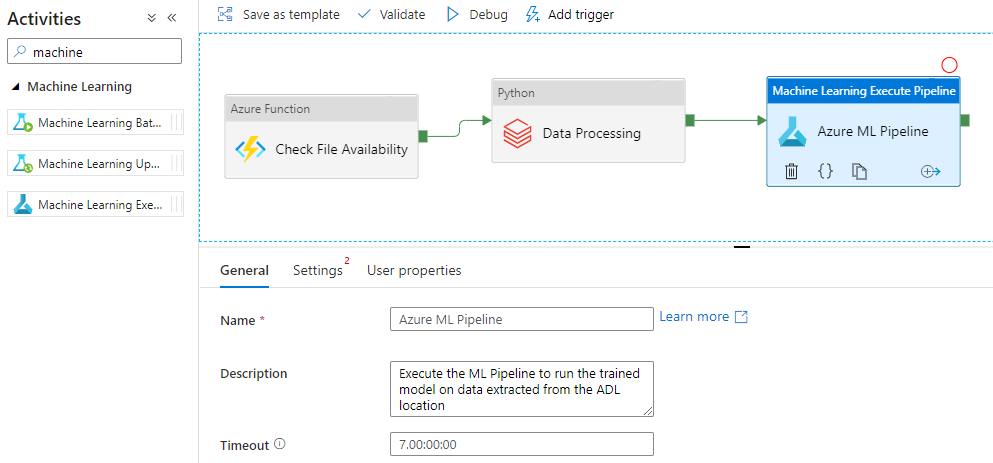The image size is (993, 463).
Task: Click the Validate button
Action: [x=391, y=14]
